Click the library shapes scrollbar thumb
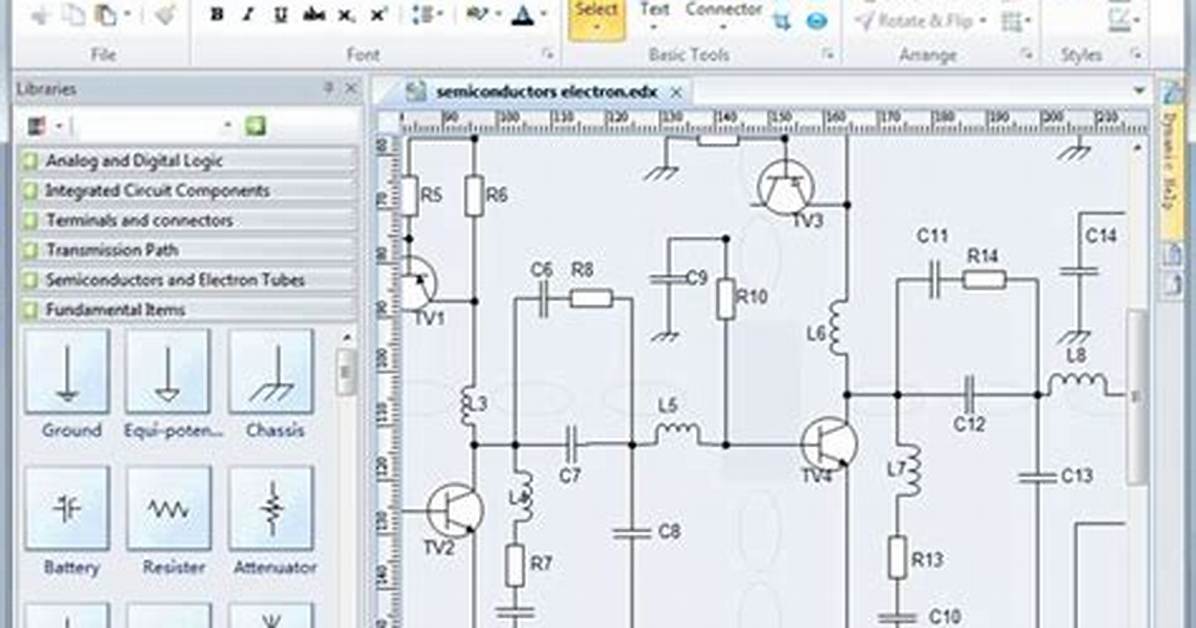 [346, 372]
